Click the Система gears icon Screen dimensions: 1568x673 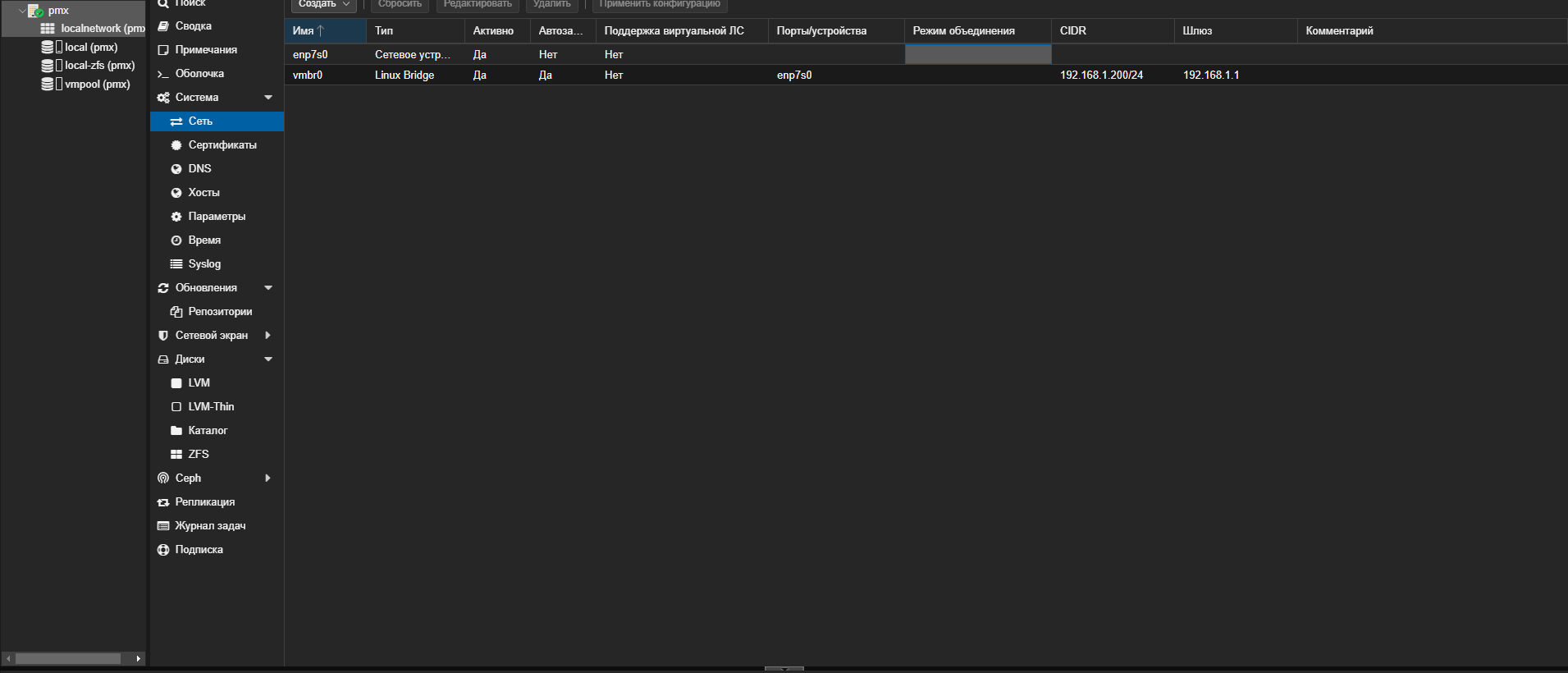[163, 98]
